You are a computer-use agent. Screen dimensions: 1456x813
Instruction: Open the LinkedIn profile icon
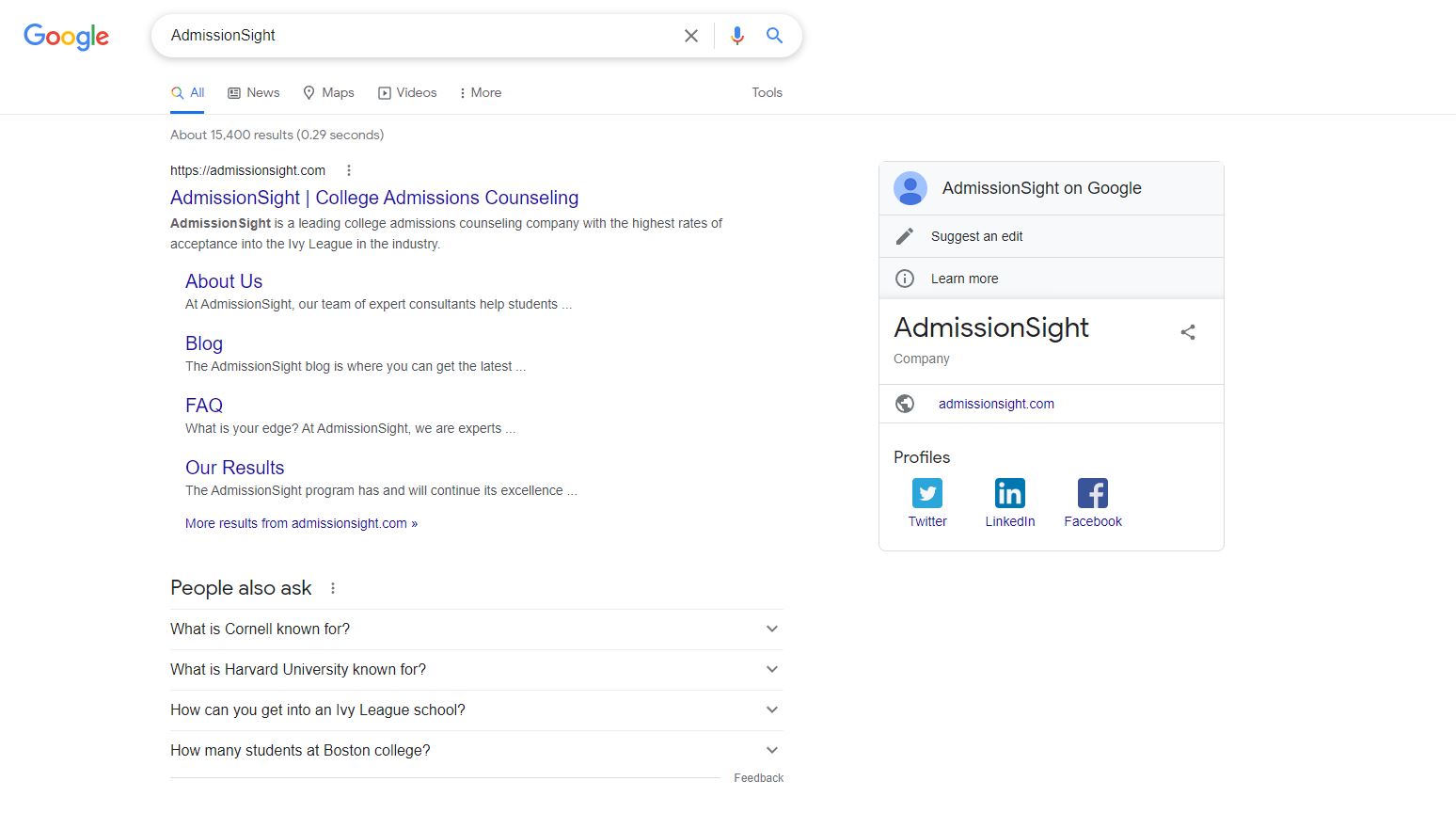tap(1010, 493)
